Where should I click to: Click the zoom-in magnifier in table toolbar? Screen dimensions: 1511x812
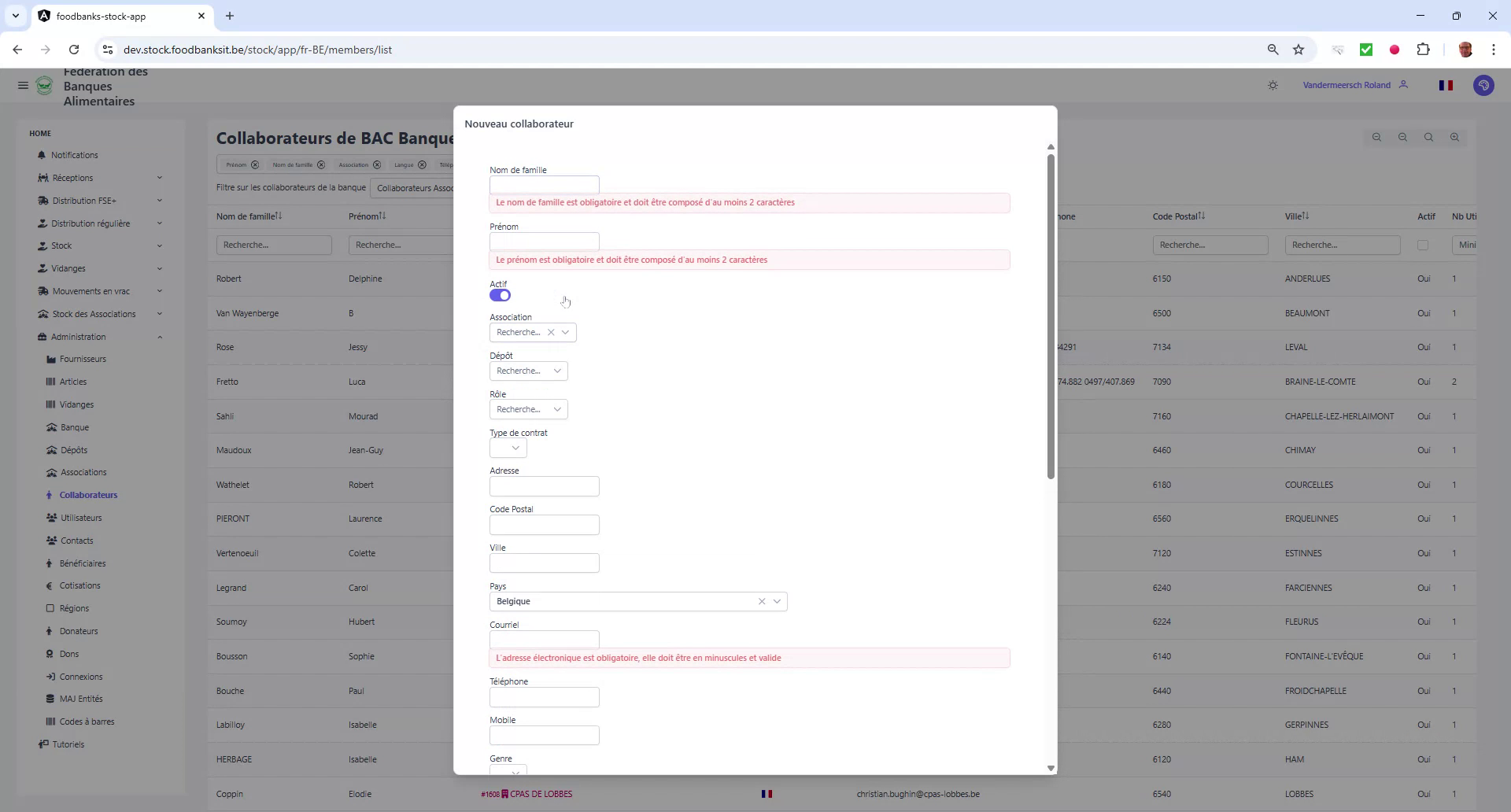[x=1454, y=138]
